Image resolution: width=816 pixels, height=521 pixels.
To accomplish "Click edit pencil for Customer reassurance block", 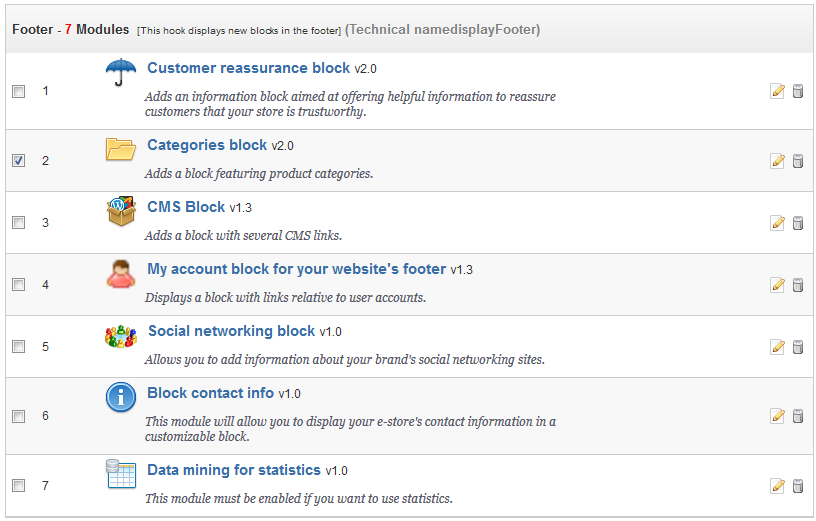I will [777, 91].
